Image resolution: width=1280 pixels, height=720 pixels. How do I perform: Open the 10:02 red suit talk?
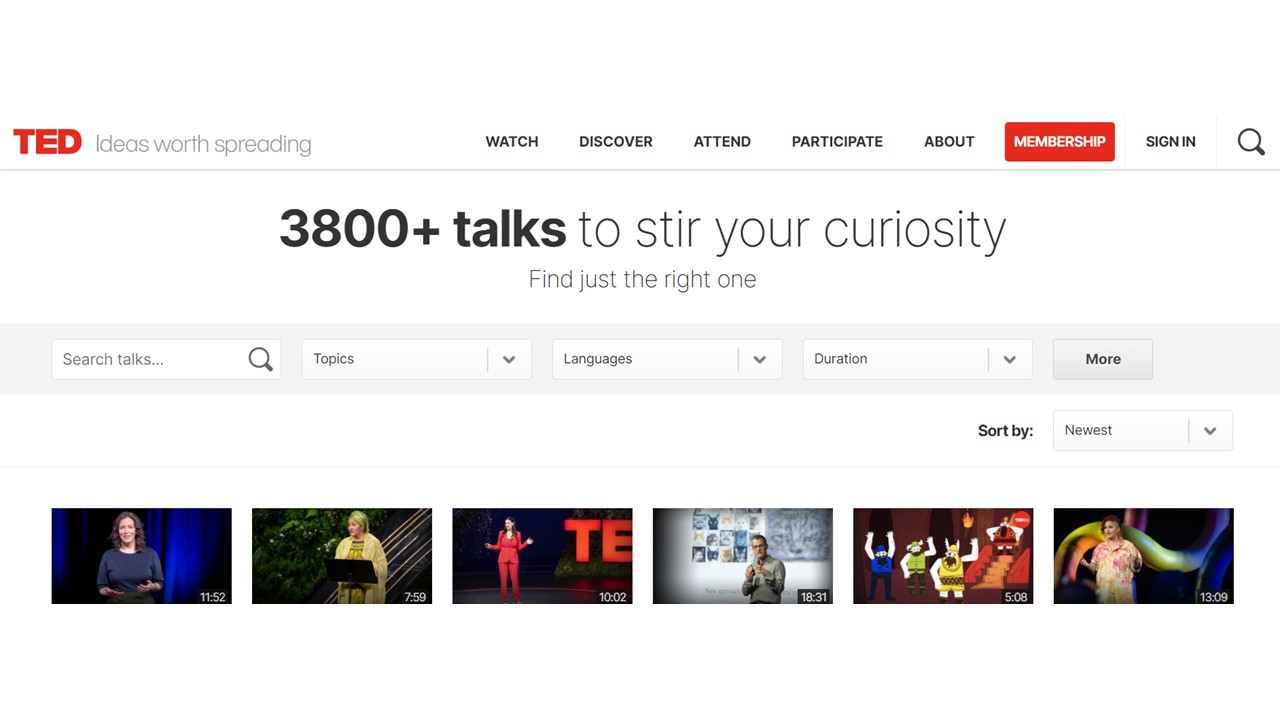(x=542, y=556)
